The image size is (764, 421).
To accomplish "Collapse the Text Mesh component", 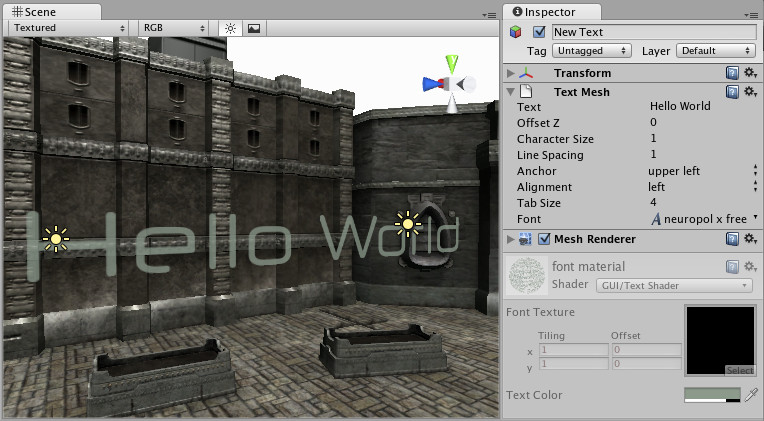I will (511, 92).
